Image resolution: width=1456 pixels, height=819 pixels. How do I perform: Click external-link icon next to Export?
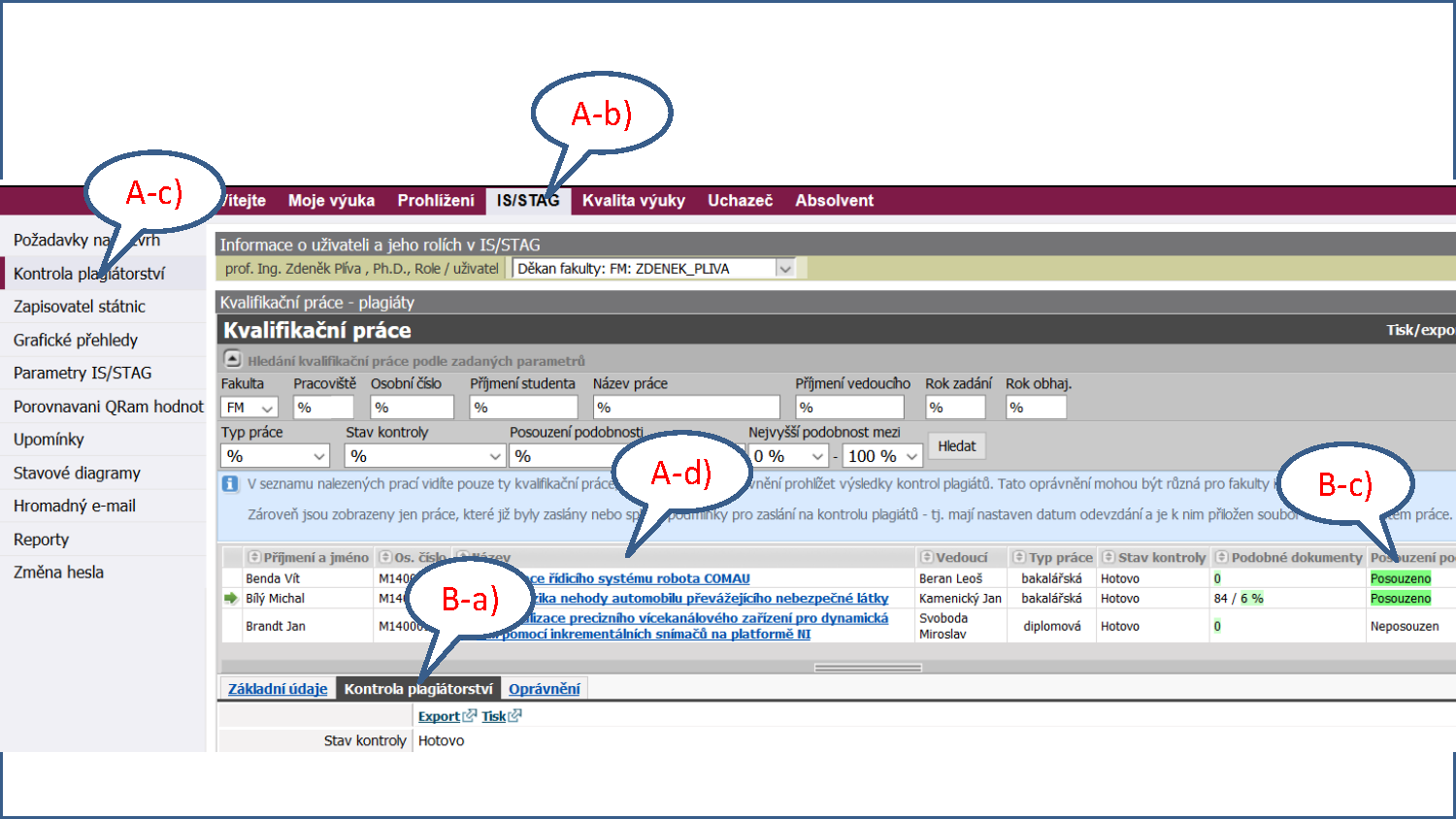click(x=470, y=716)
